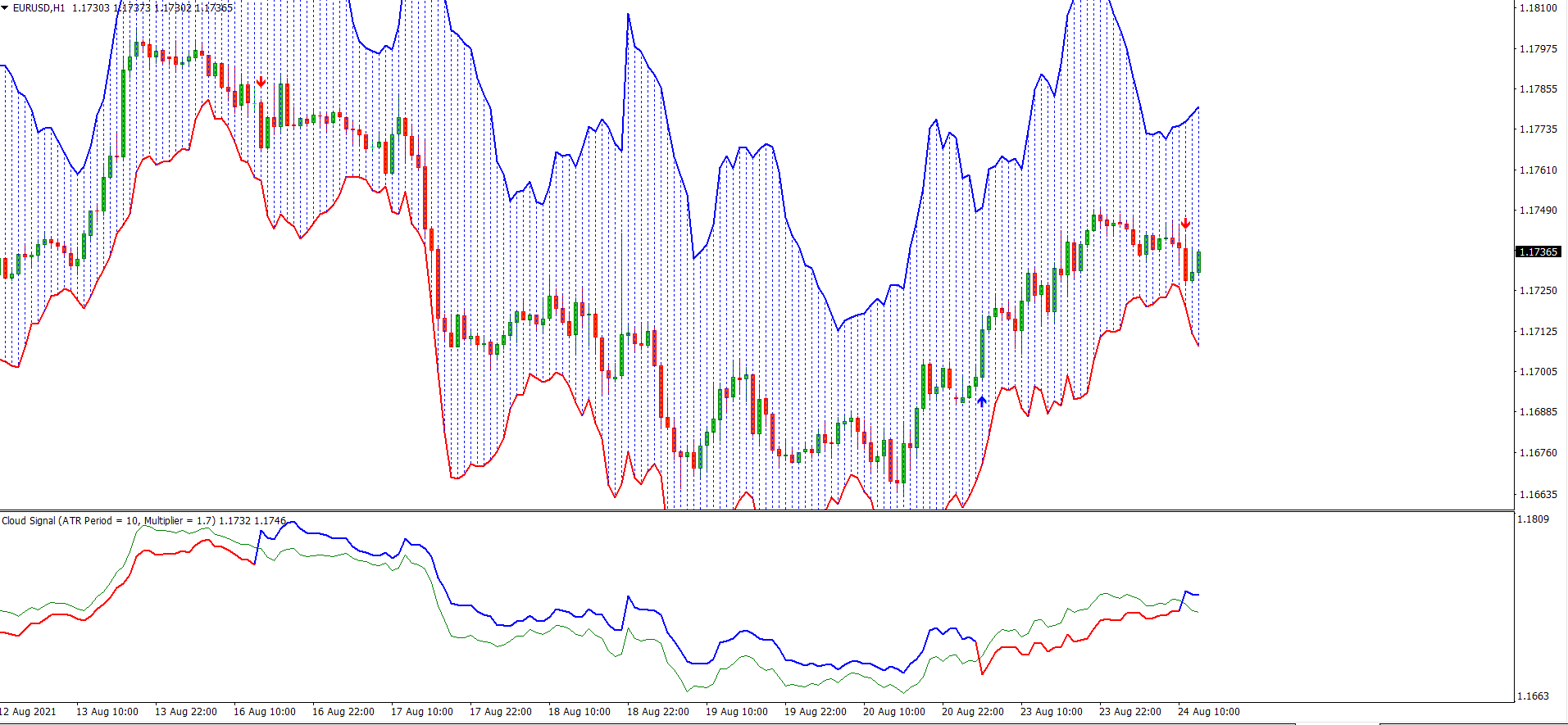Click the last green candlestick on the chart

[1198, 262]
